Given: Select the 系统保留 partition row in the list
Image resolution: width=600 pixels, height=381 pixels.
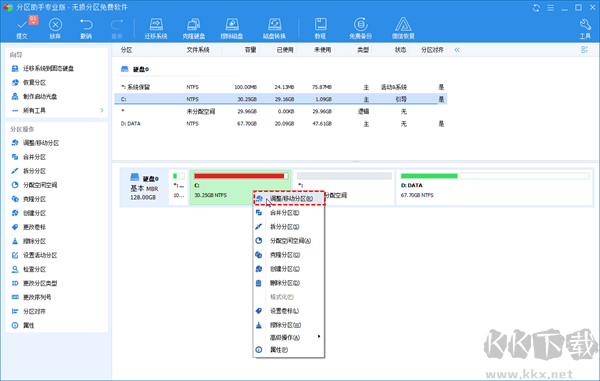Looking at the screenshot, I should click(281, 87).
